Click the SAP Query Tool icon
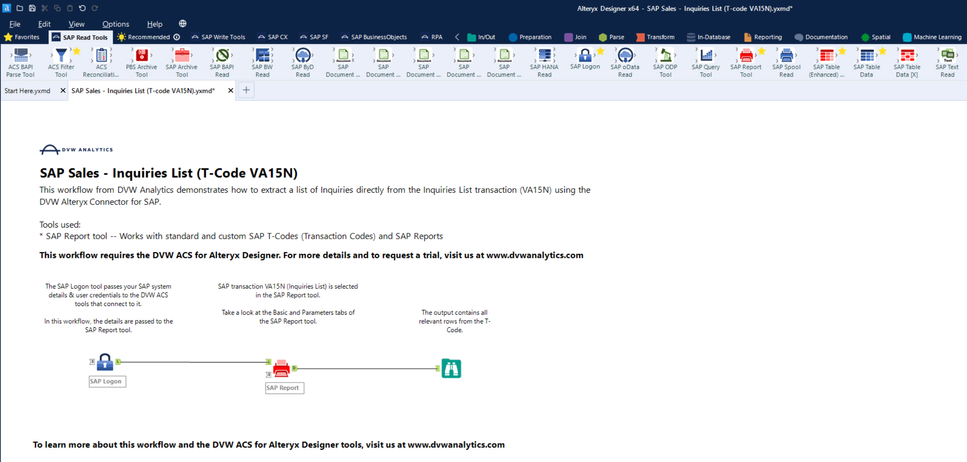Viewport: 967px width, 462px height. [706, 56]
